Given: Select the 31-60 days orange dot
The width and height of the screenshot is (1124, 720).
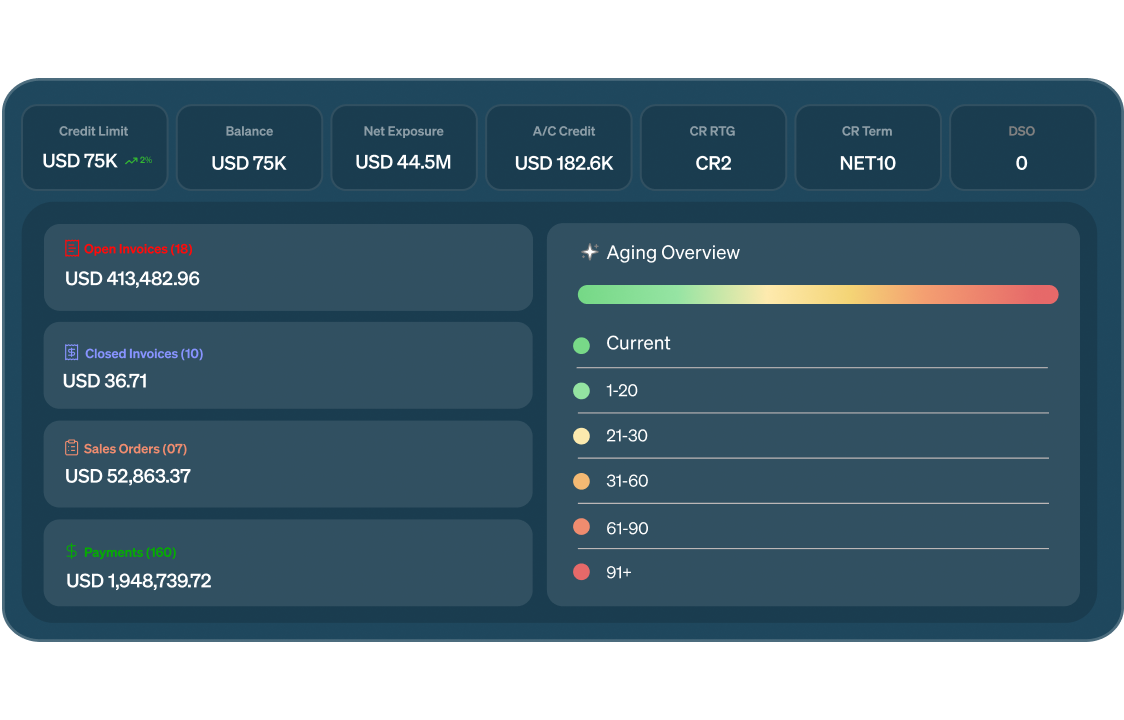Looking at the screenshot, I should [x=581, y=481].
